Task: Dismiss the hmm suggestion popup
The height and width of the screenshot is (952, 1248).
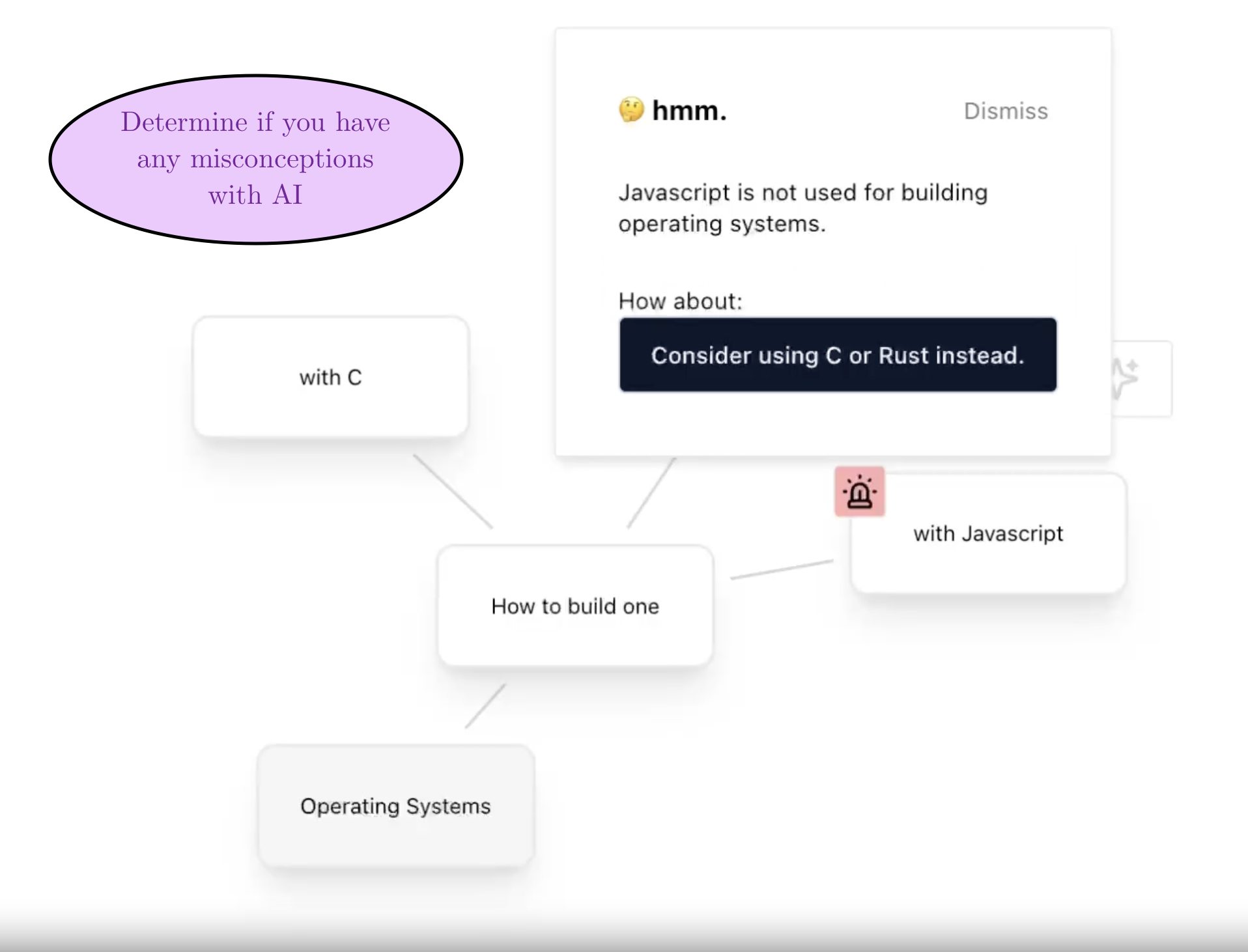Action: (x=1006, y=111)
